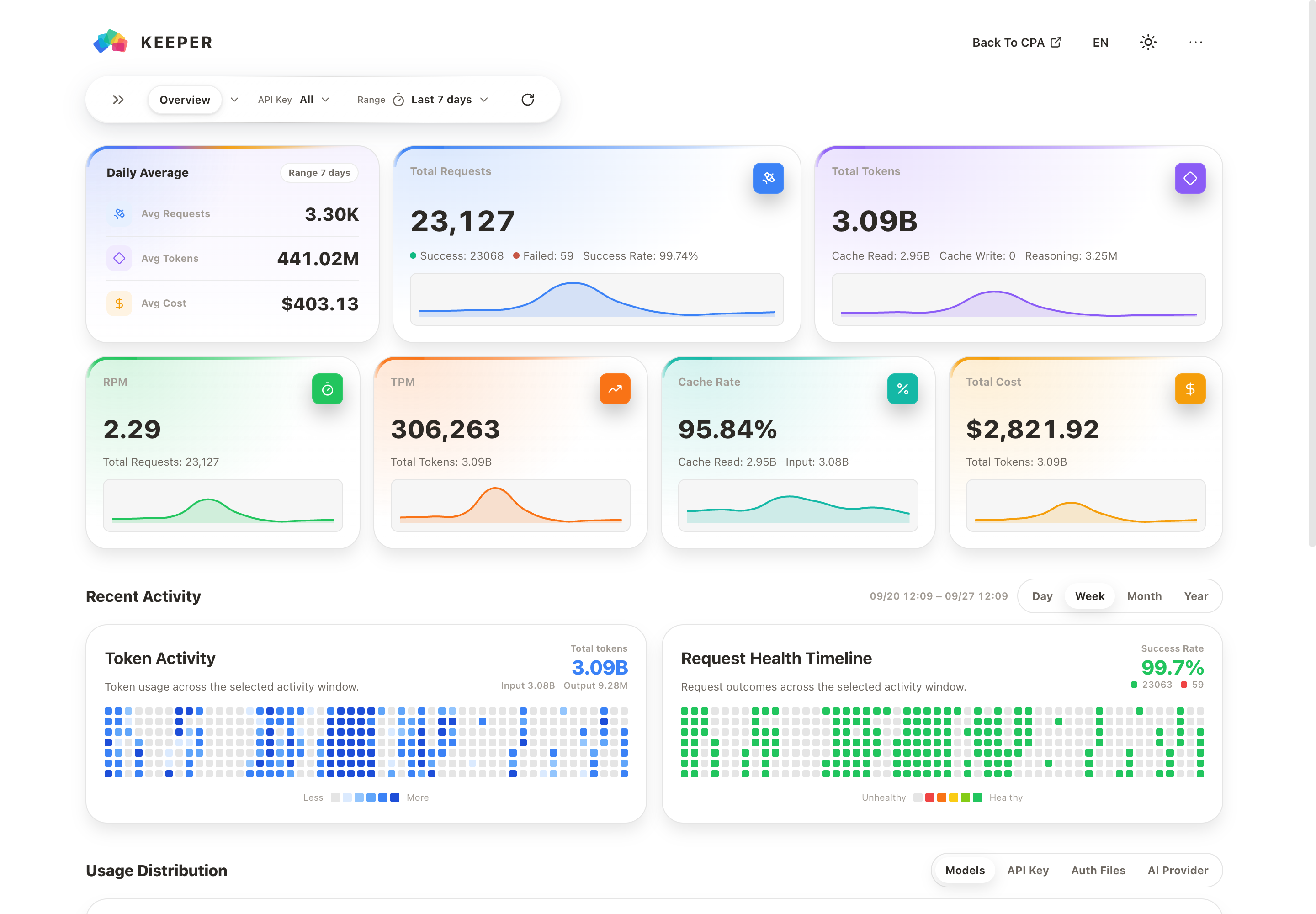Click the Avg Requests row icon

[x=119, y=213]
